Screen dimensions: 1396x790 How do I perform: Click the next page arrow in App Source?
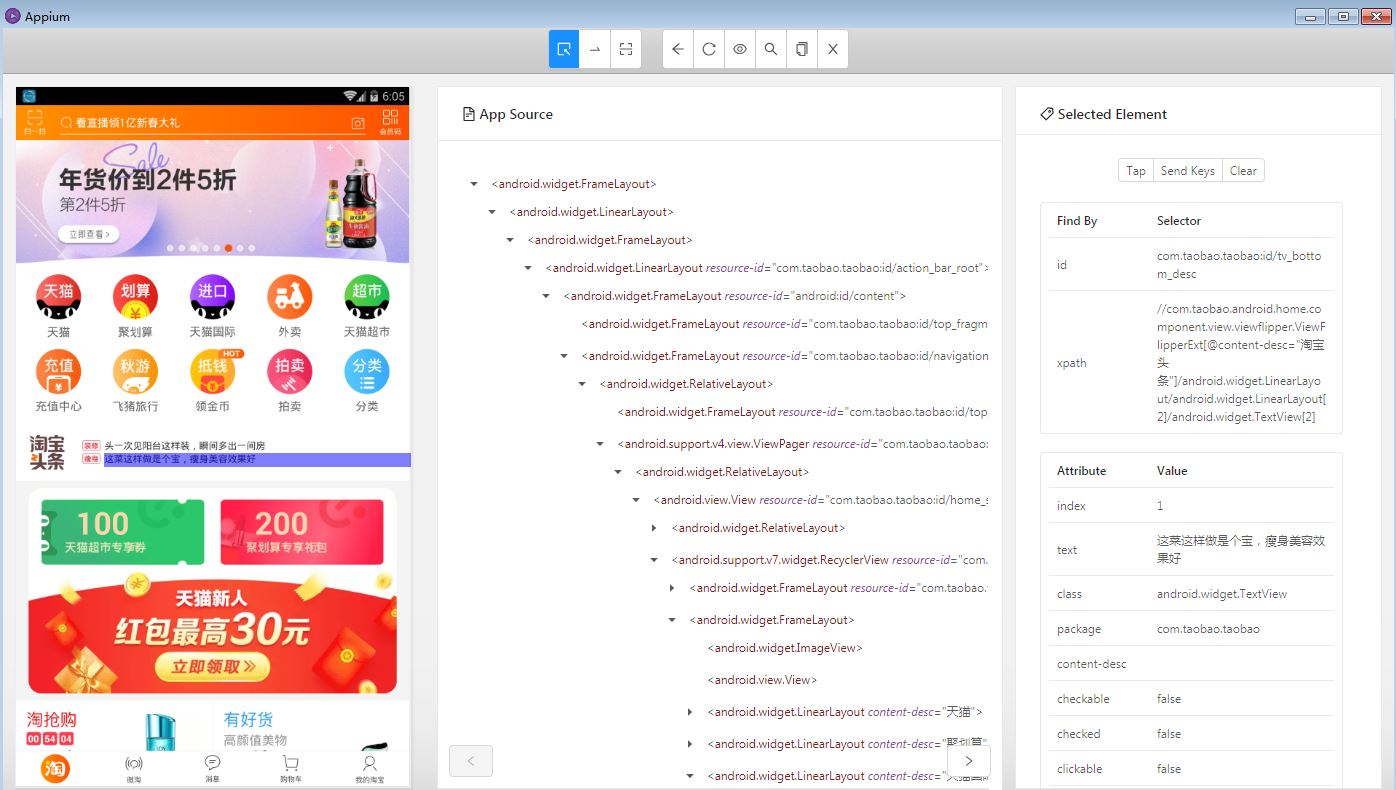(968, 761)
